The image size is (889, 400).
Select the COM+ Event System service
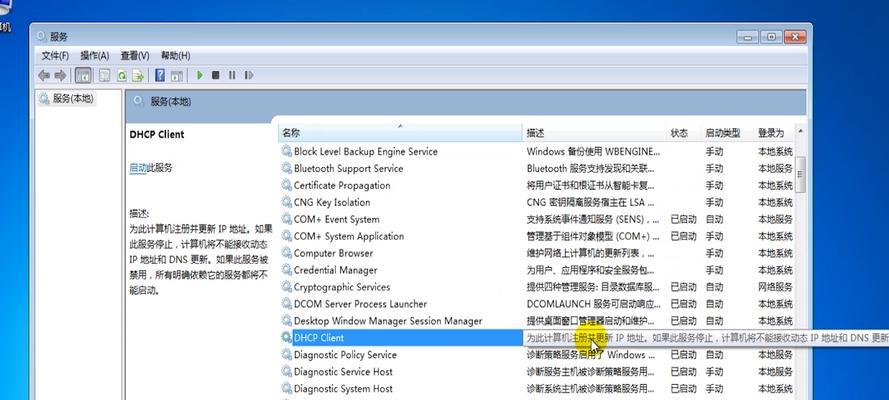(537, 219)
